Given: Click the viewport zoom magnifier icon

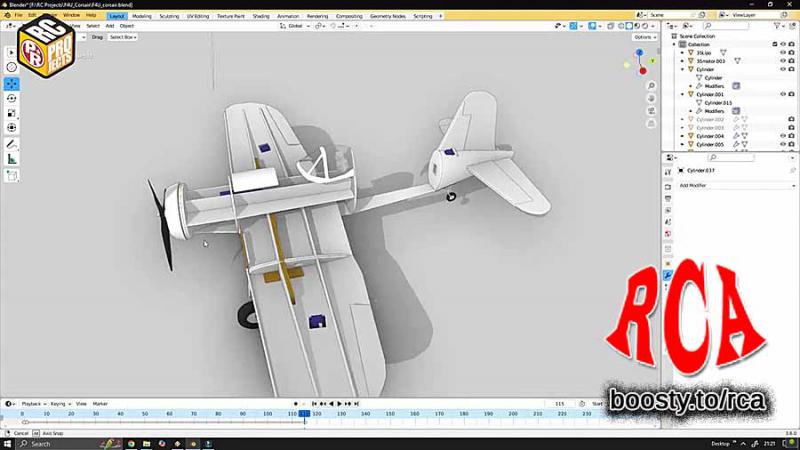Looking at the screenshot, I should point(651,86).
